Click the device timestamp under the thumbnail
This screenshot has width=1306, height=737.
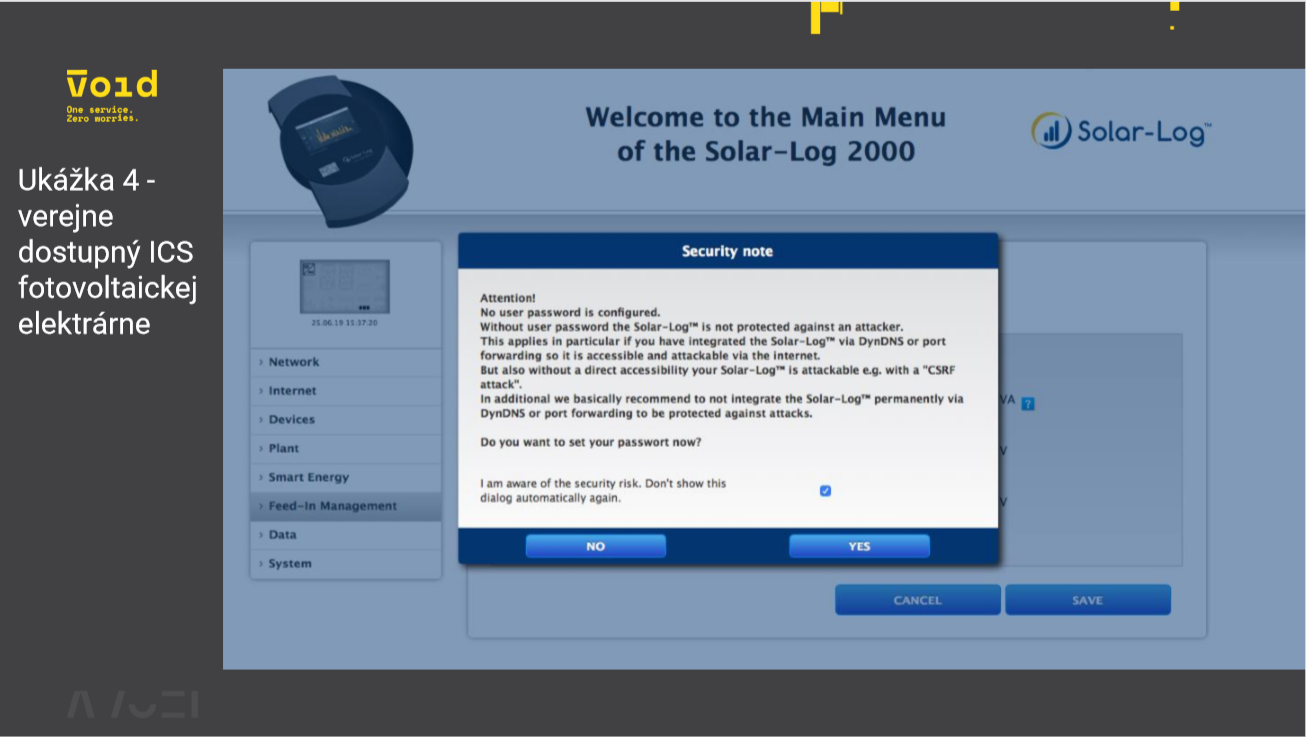pos(345,323)
